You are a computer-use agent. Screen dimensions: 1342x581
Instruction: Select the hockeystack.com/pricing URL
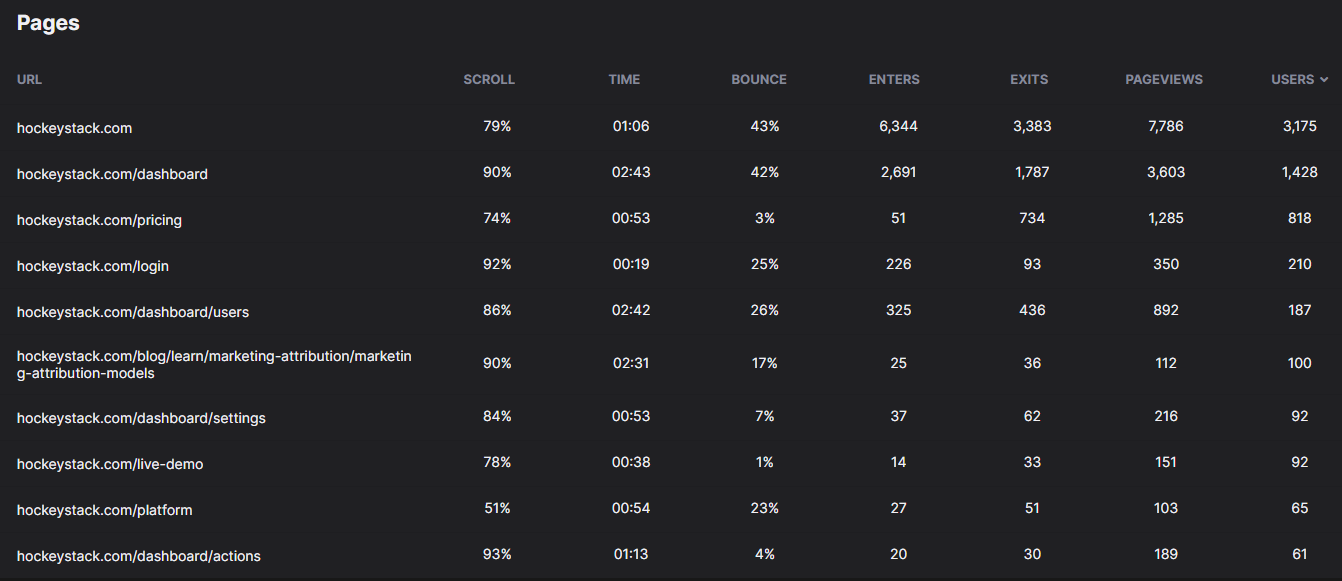pos(99,220)
